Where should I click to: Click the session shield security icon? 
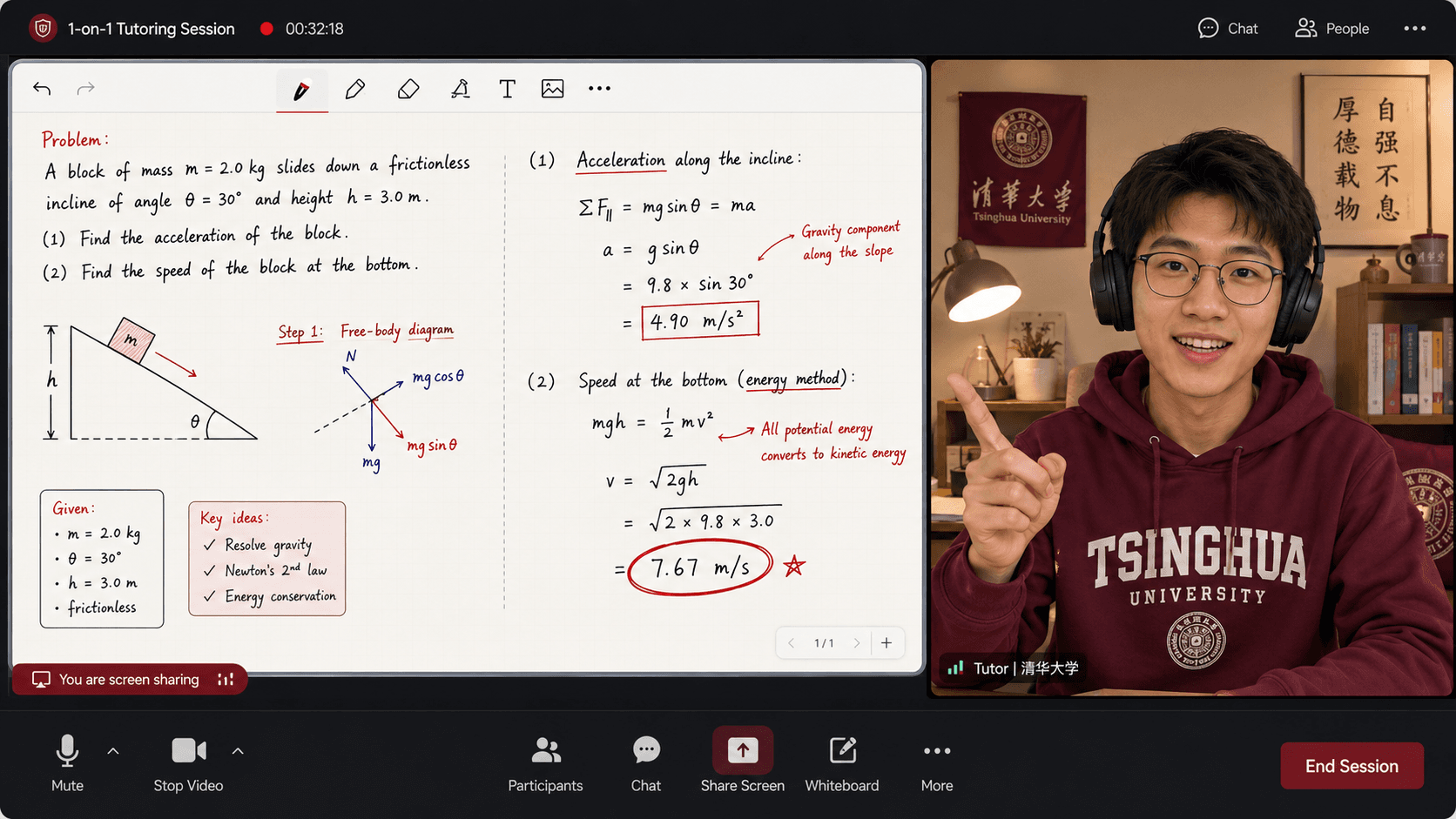pyautogui.click(x=42, y=29)
